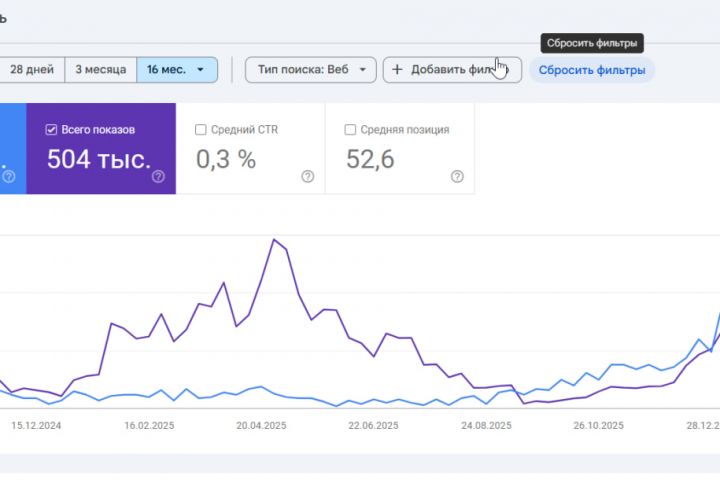Click the help icon on Всего показов card
The image size is (720, 480).
(x=158, y=177)
